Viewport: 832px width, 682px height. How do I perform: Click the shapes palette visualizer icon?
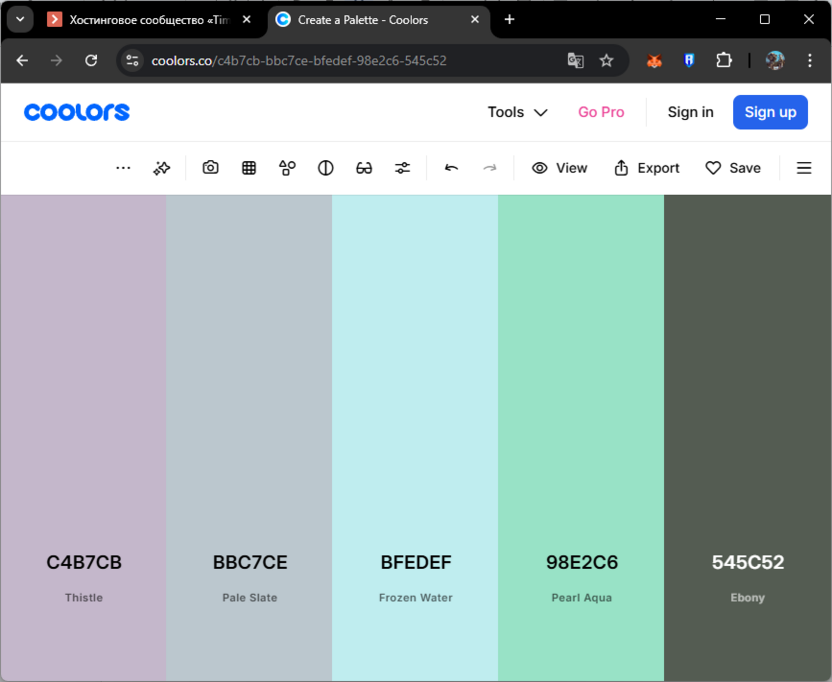(x=287, y=168)
